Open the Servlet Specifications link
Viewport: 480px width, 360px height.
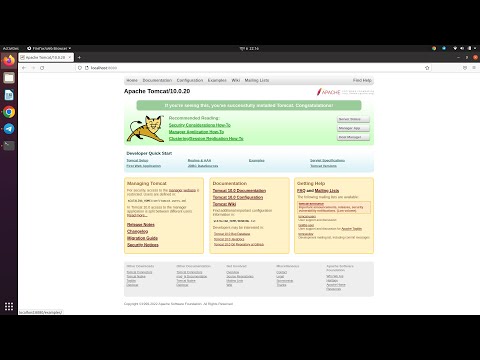(x=327, y=160)
